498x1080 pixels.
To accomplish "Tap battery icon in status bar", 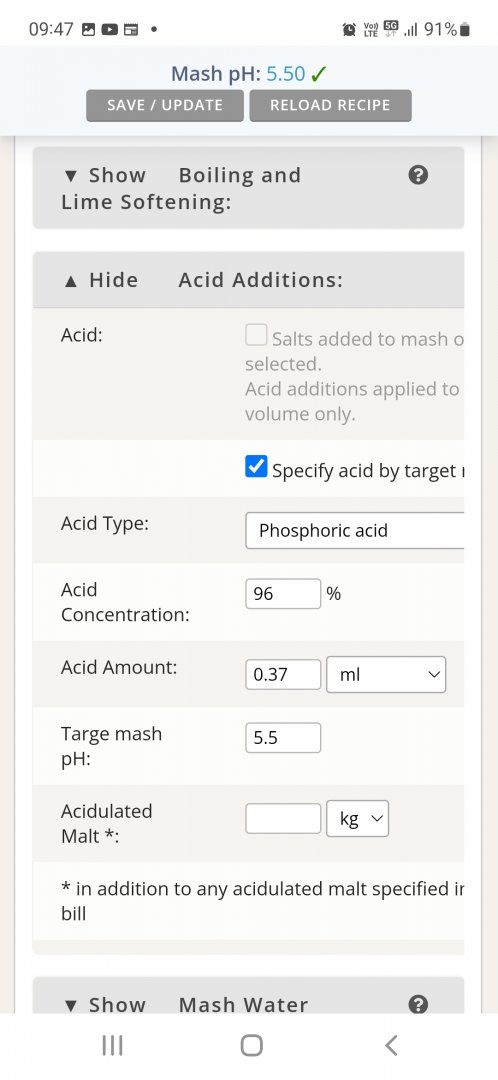I will pyautogui.click(x=465, y=30).
